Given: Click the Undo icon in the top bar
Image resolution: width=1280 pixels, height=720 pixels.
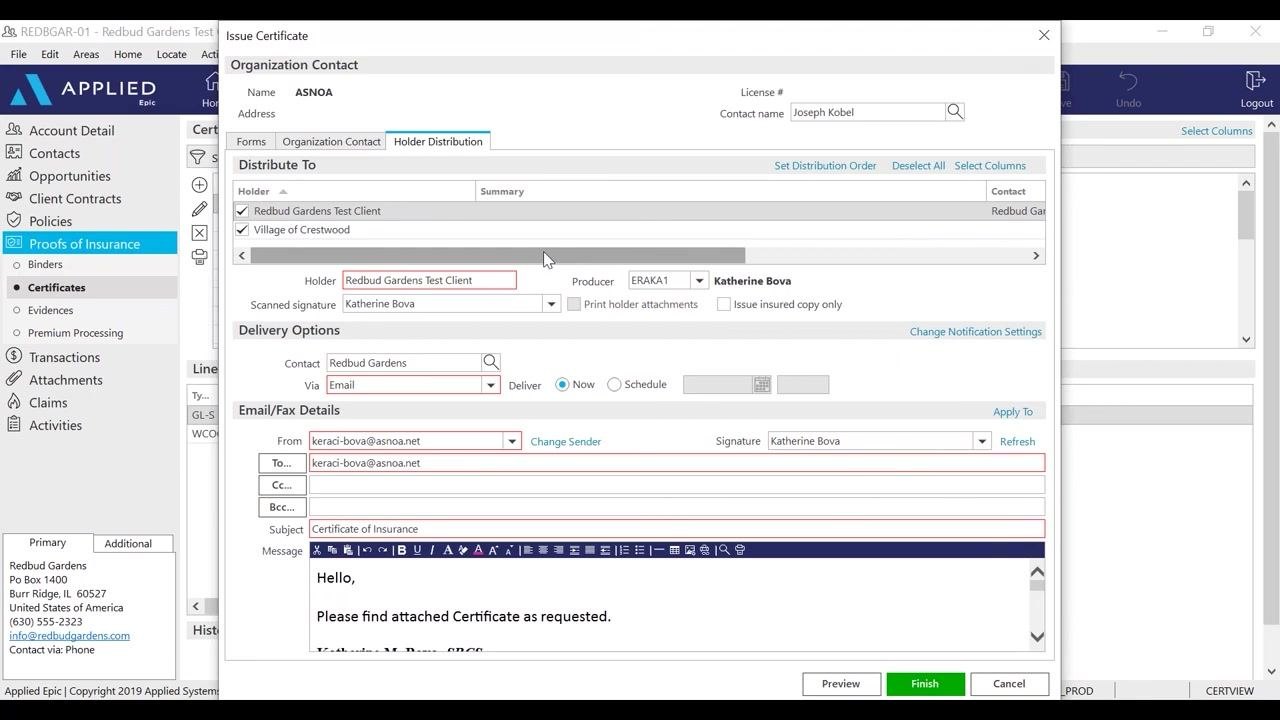Looking at the screenshot, I should tap(1128, 88).
